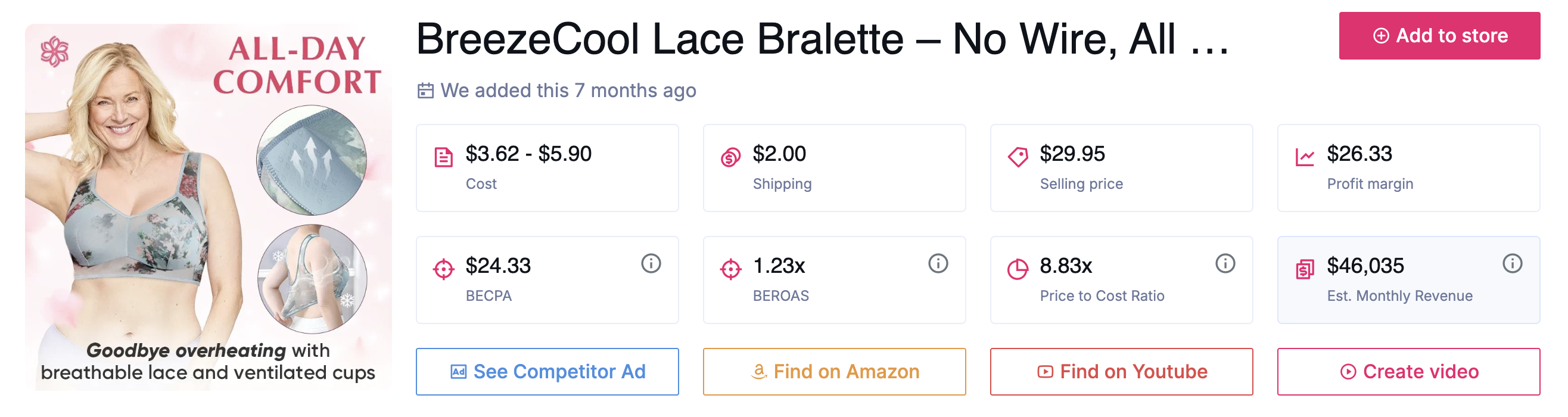Viewport: 1568px width, 417px height.
Task: Search product via Find on Amazon
Action: coord(834,371)
